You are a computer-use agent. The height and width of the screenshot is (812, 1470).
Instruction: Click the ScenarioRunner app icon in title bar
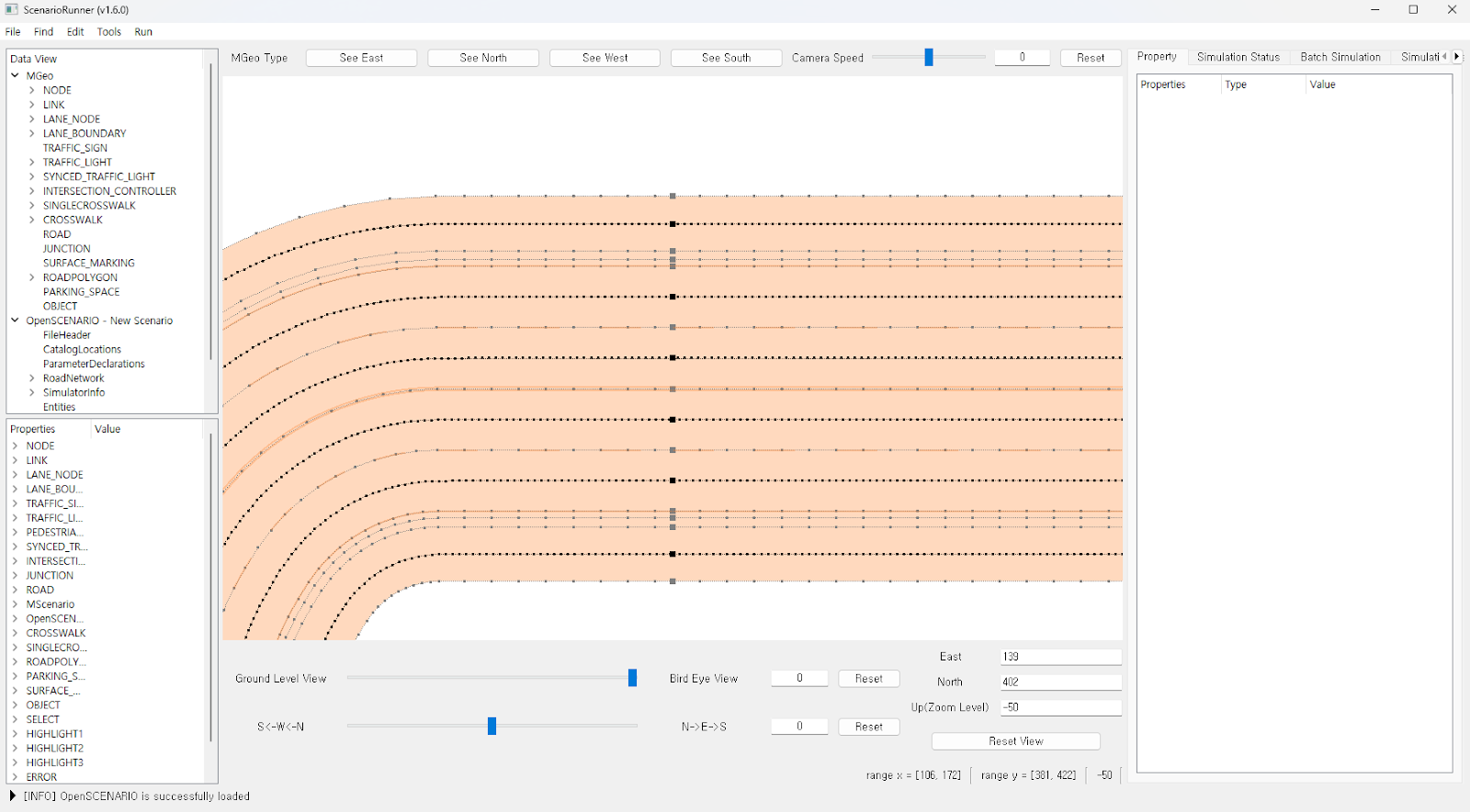coord(12,9)
